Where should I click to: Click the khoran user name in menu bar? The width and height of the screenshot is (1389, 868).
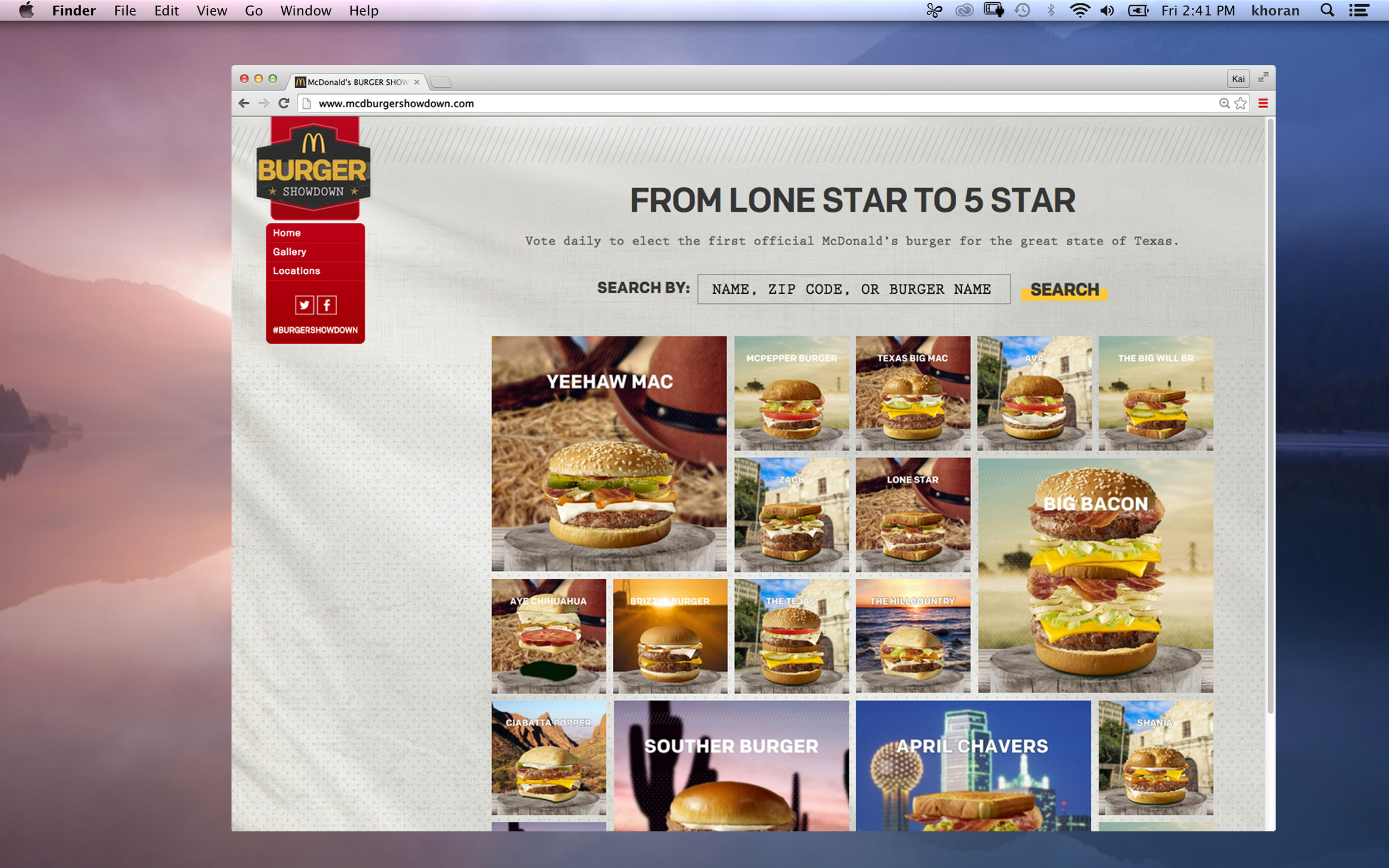1275,11
